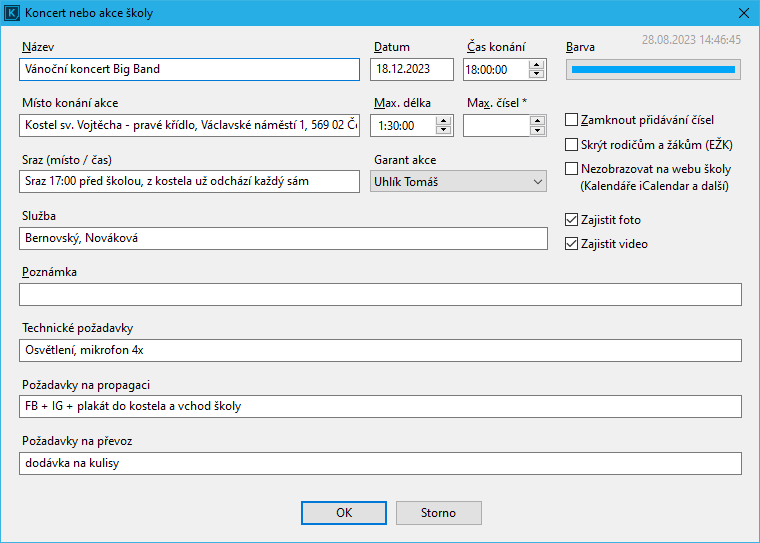
Task: Cancel with the Storno button
Action: (x=438, y=513)
